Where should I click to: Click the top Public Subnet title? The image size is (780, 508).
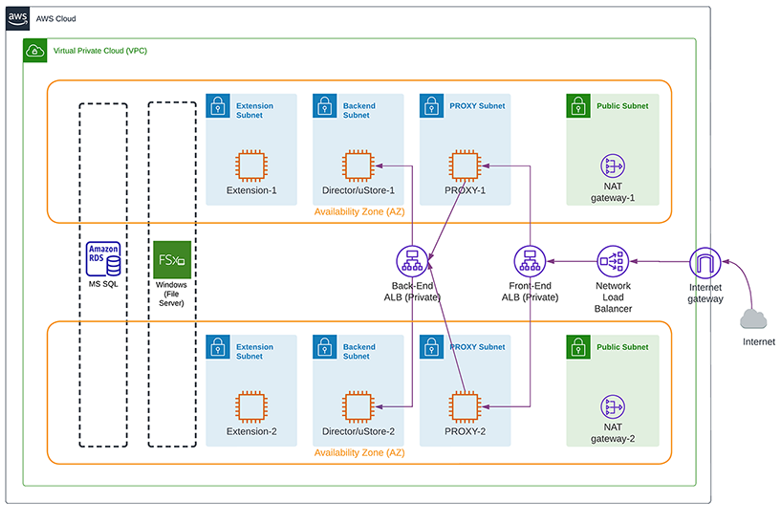point(622,106)
